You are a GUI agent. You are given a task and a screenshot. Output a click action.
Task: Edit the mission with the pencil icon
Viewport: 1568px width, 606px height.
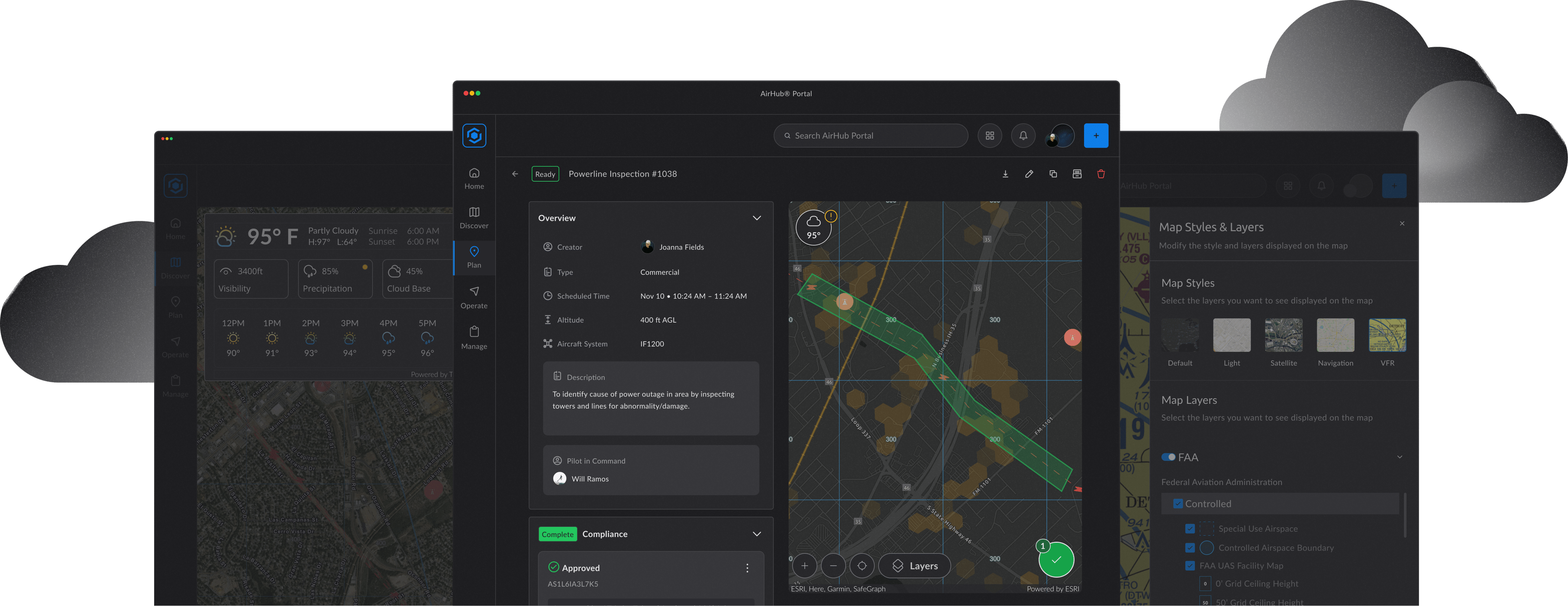pos(1029,174)
